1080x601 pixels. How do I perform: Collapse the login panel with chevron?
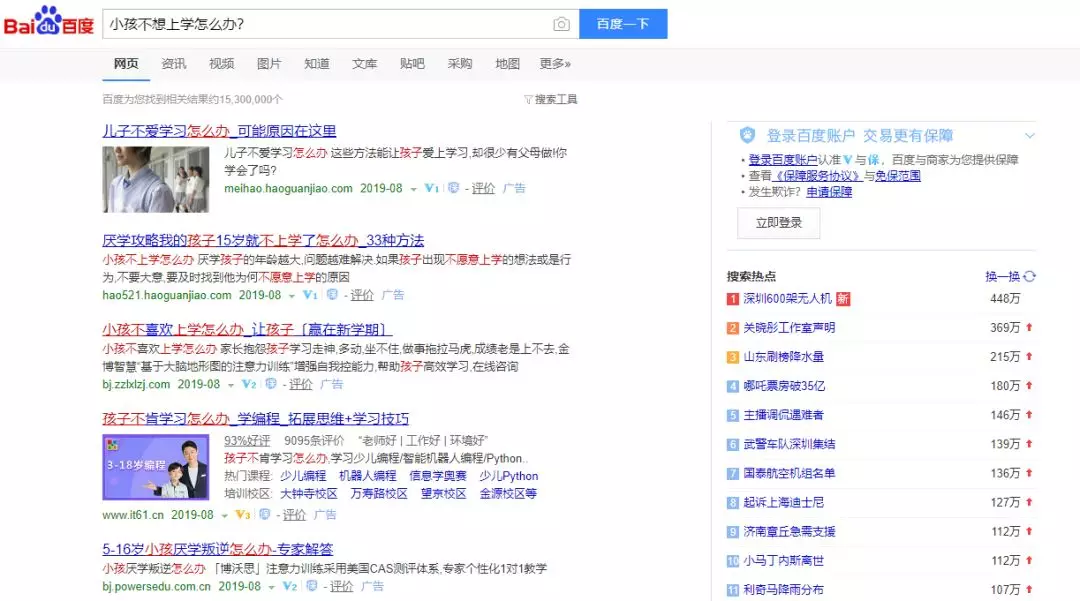point(1029,136)
